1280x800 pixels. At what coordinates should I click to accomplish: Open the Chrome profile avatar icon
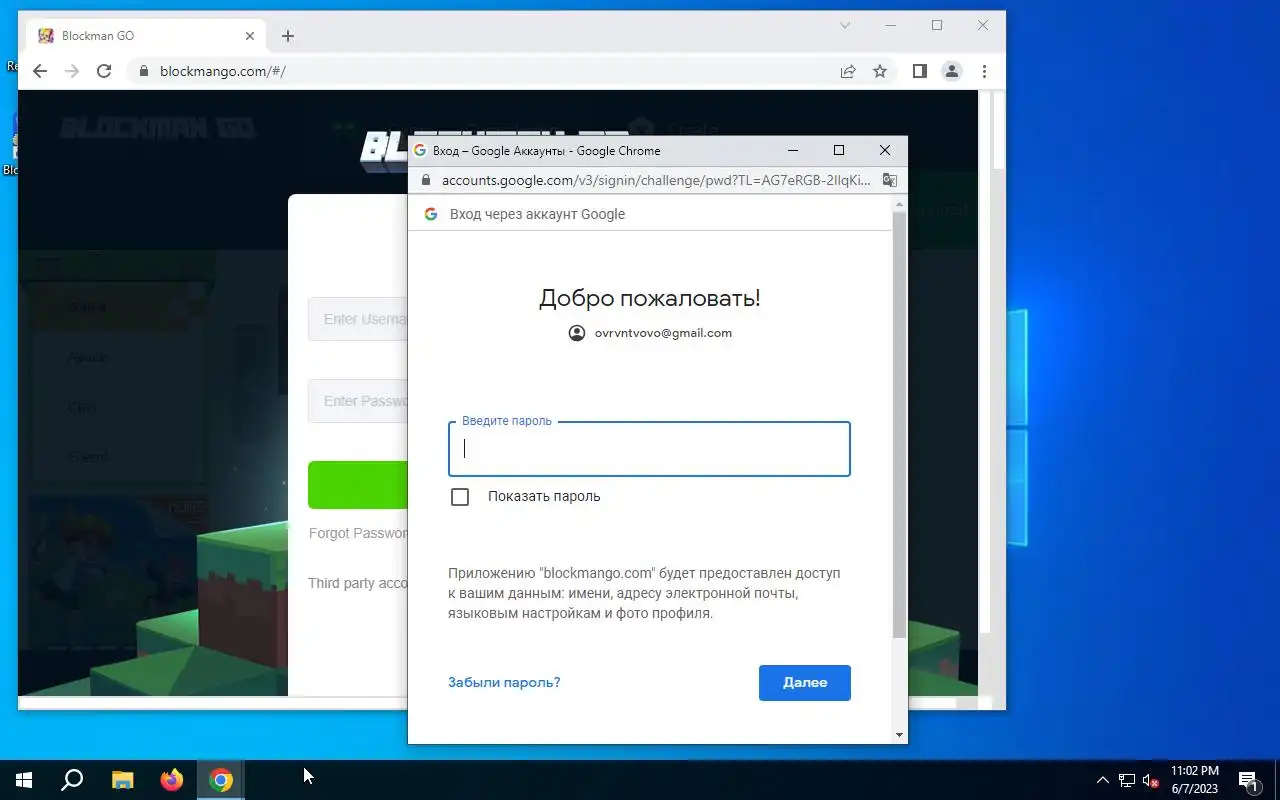[952, 71]
